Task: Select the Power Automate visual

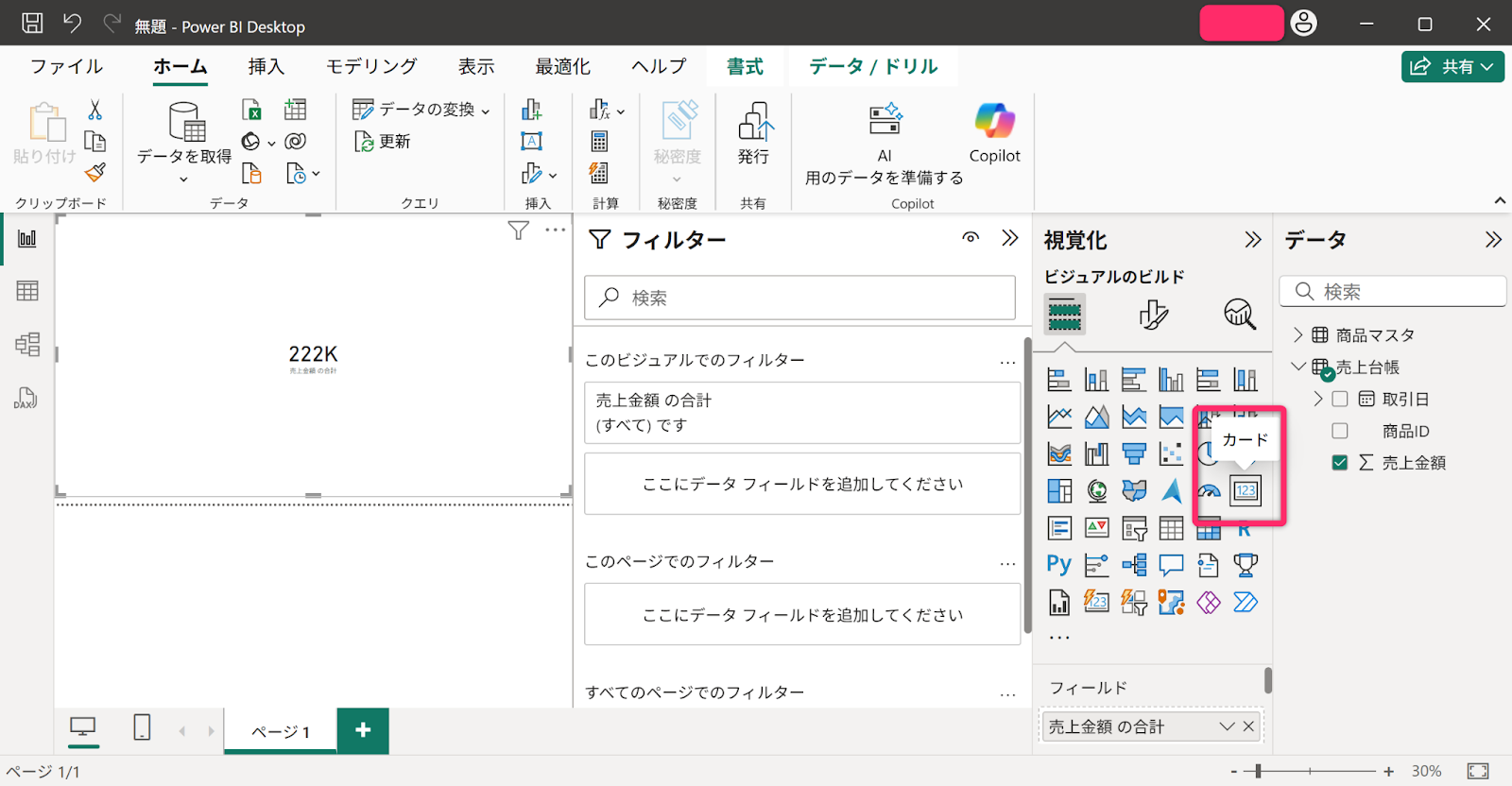Action: coord(1246,602)
